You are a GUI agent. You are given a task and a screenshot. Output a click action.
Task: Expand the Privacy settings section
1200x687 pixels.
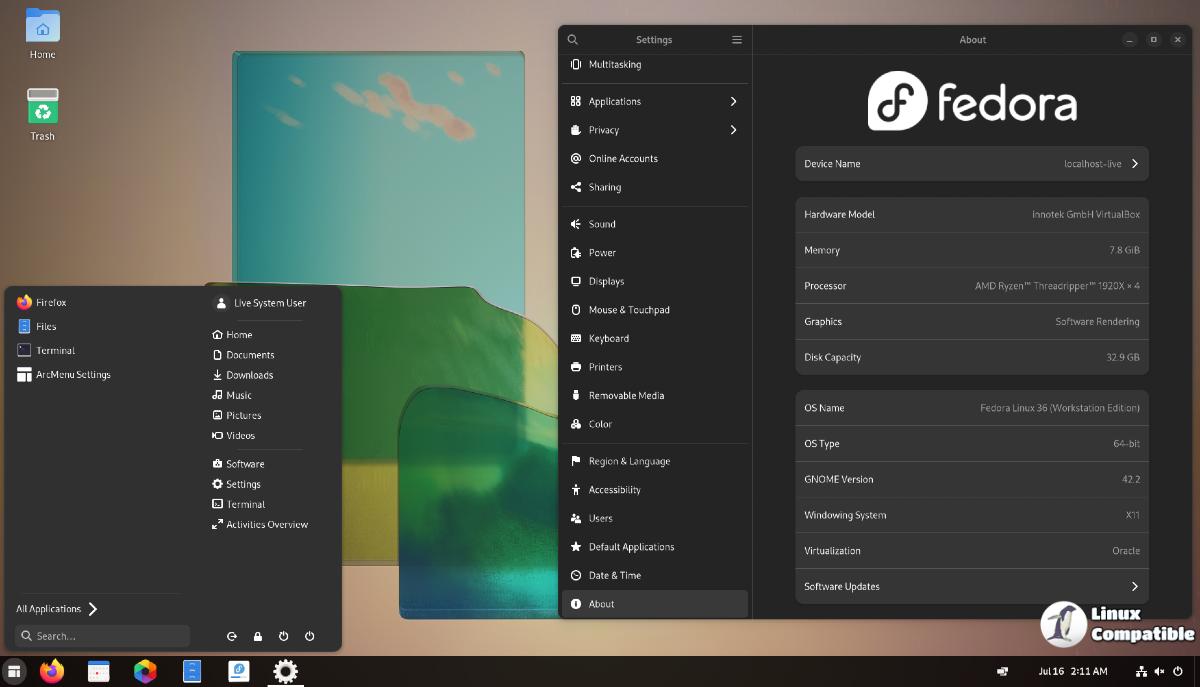654,130
